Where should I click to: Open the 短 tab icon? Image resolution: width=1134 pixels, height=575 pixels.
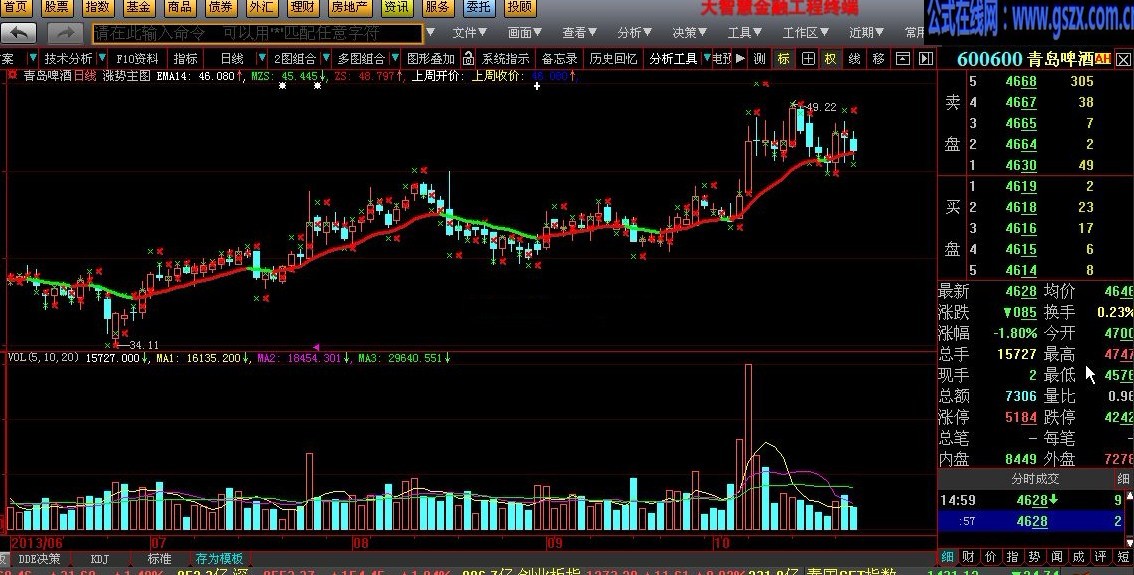click(1123, 556)
